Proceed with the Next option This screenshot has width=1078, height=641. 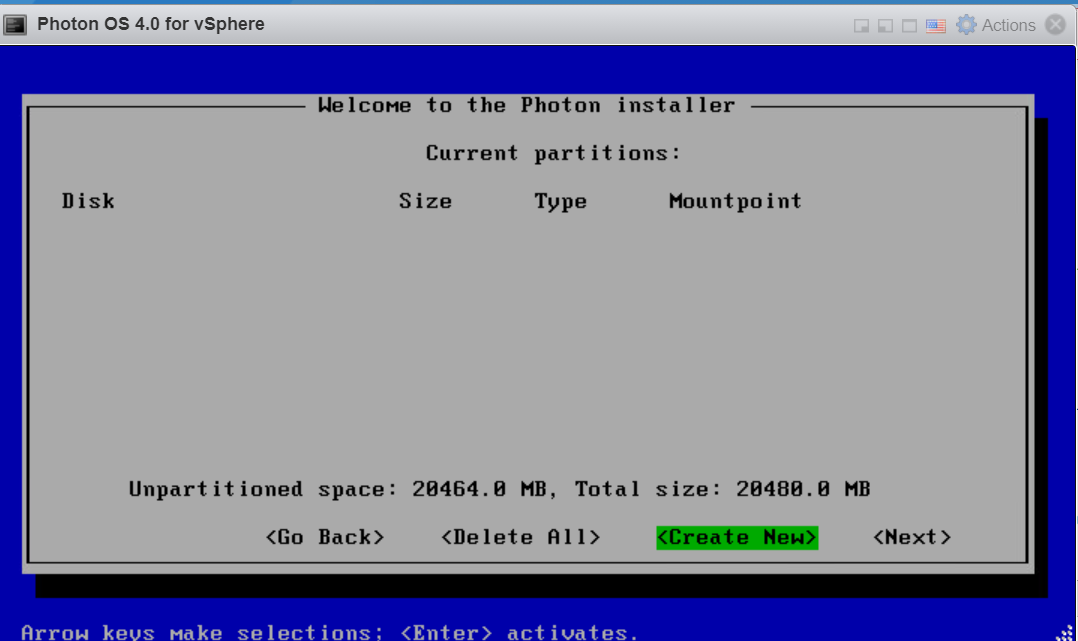pos(911,537)
